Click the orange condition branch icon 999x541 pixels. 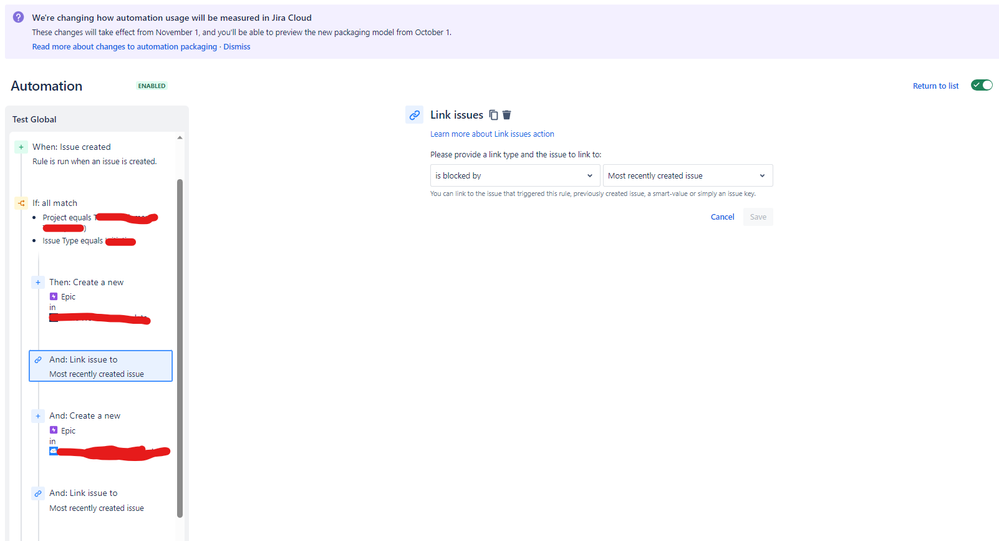pos(21,203)
